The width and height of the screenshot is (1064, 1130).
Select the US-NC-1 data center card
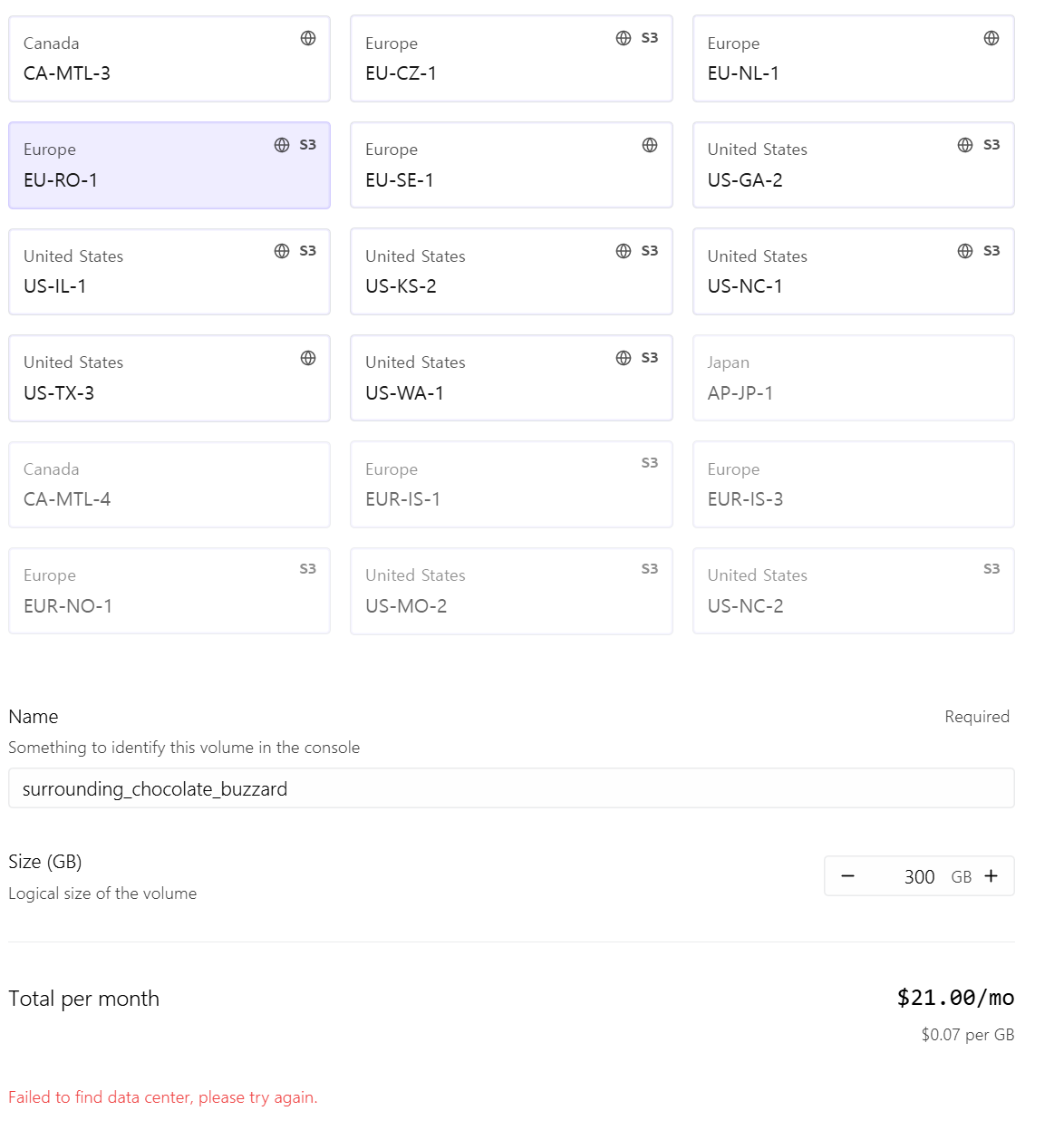point(853,272)
